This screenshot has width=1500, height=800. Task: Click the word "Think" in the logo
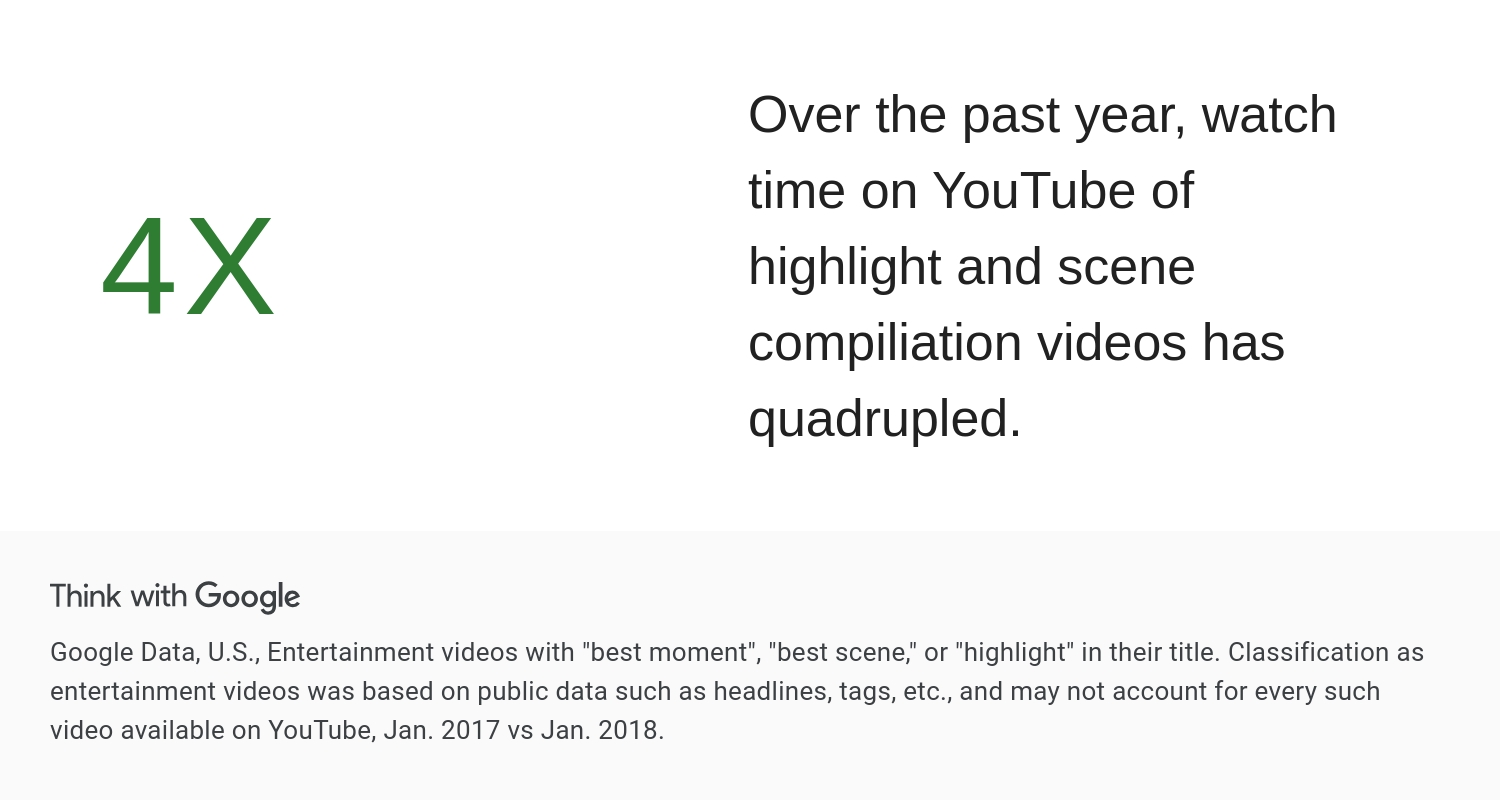pyautogui.click(x=86, y=596)
